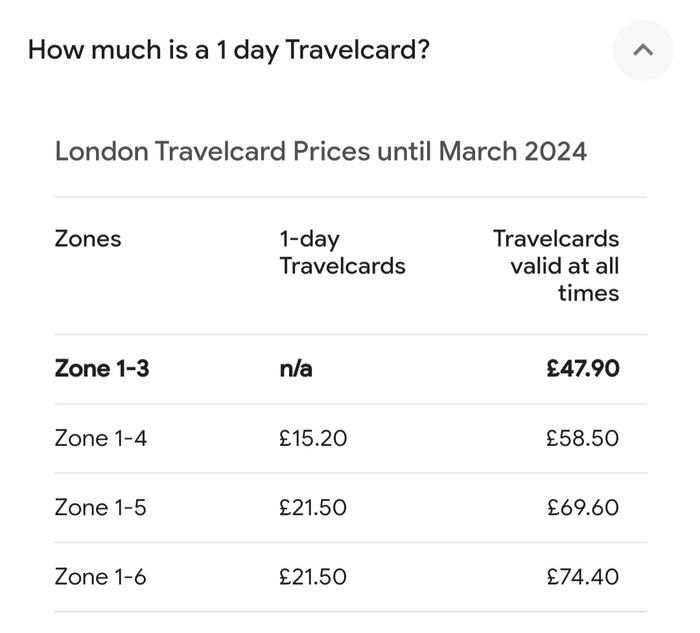Click the words 'How much' in the question
This screenshot has height=633, width=700.
click(80, 50)
